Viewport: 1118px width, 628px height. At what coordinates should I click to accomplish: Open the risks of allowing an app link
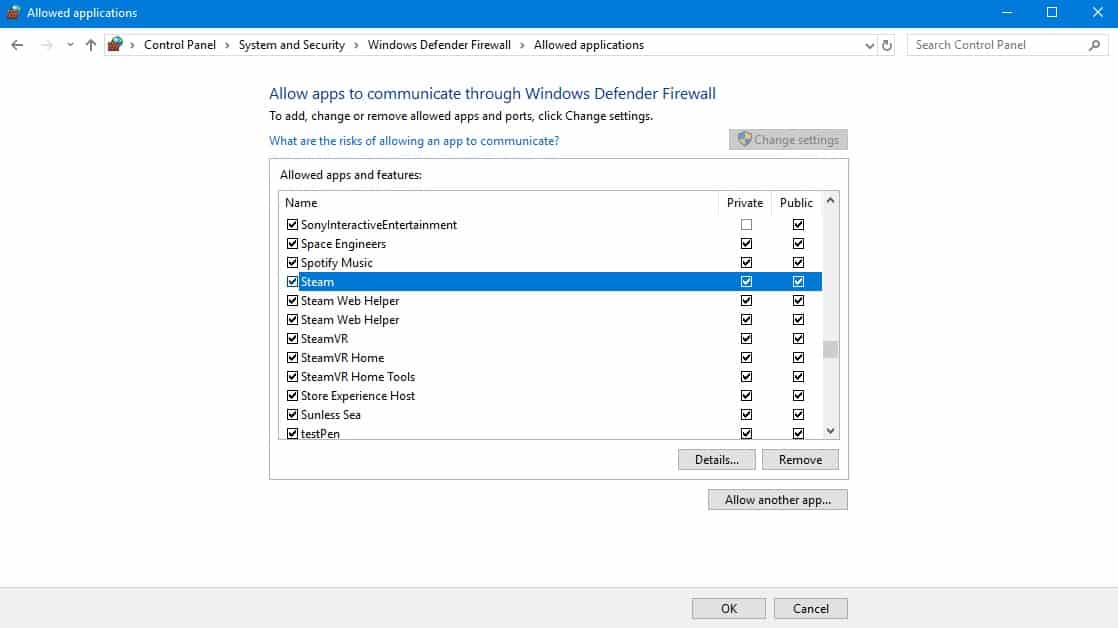point(414,141)
